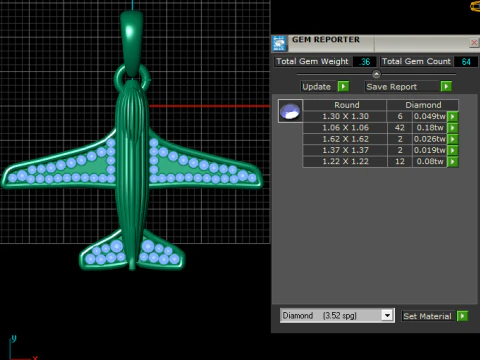
Task: Click the green arrow for the 1.62 X 1.62 row
Action: 453,139
